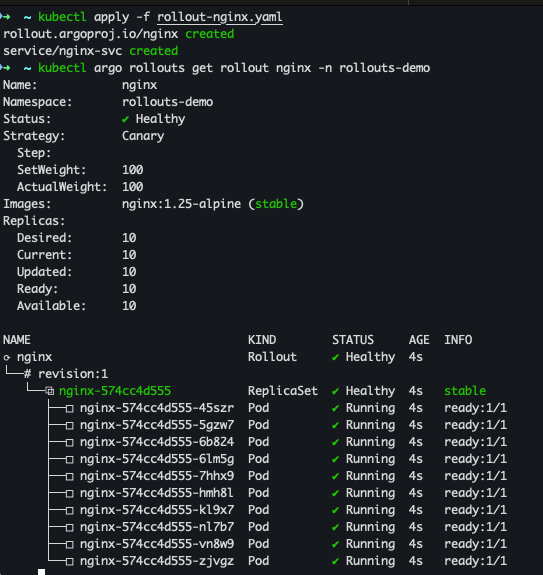This screenshot has width=543, height=575.
Task: Select pod nginx-574cc4d555-6b824 in tree
Action: point(157,442)
